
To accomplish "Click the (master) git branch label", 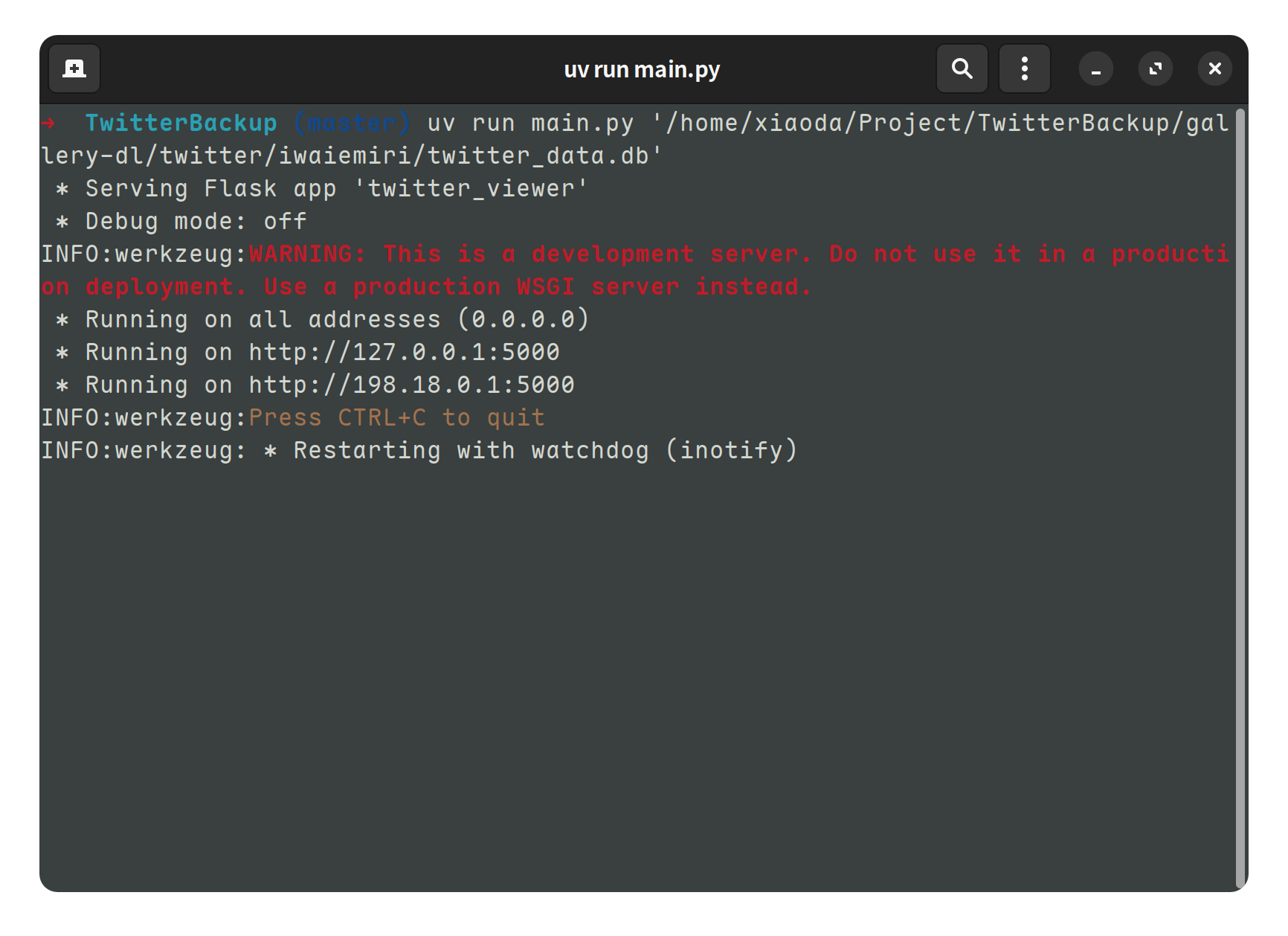I will coord(352,123).
